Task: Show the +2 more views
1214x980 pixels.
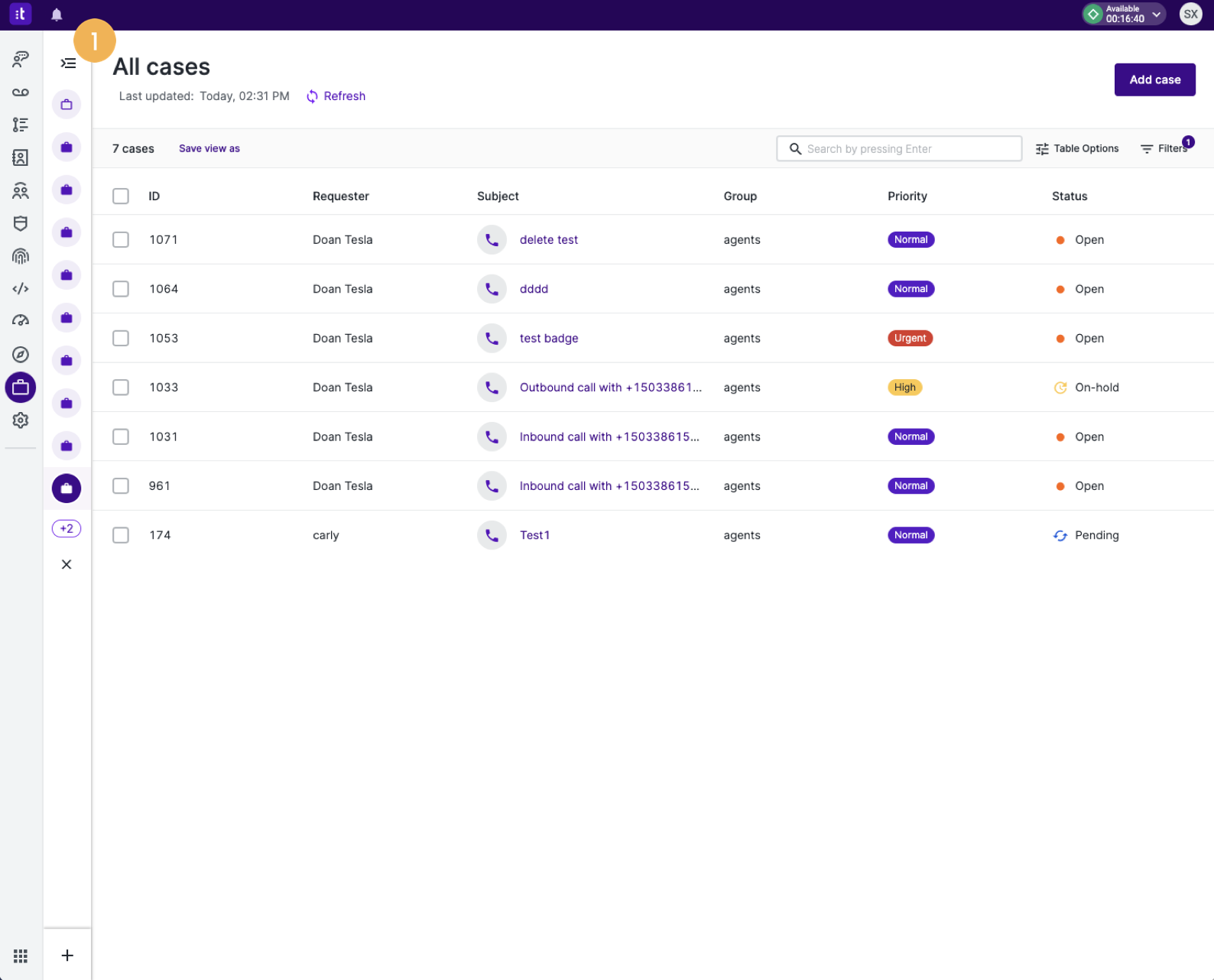Action: [67, 528]
